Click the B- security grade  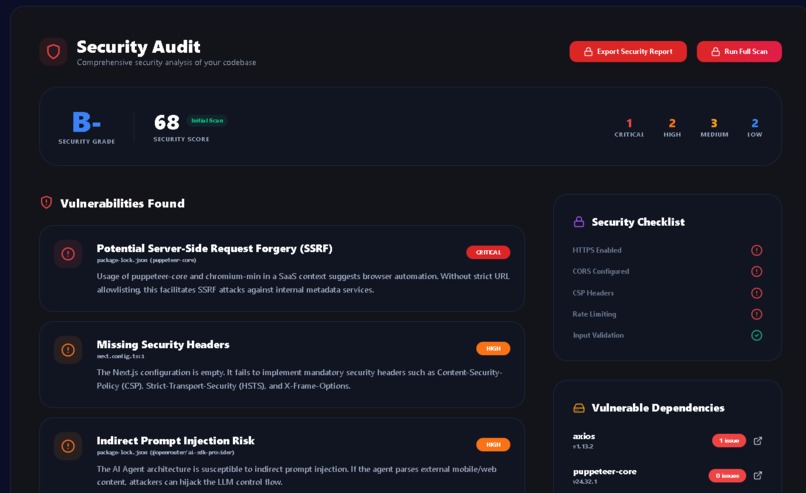pyautogui.click(x=86, y=122)
